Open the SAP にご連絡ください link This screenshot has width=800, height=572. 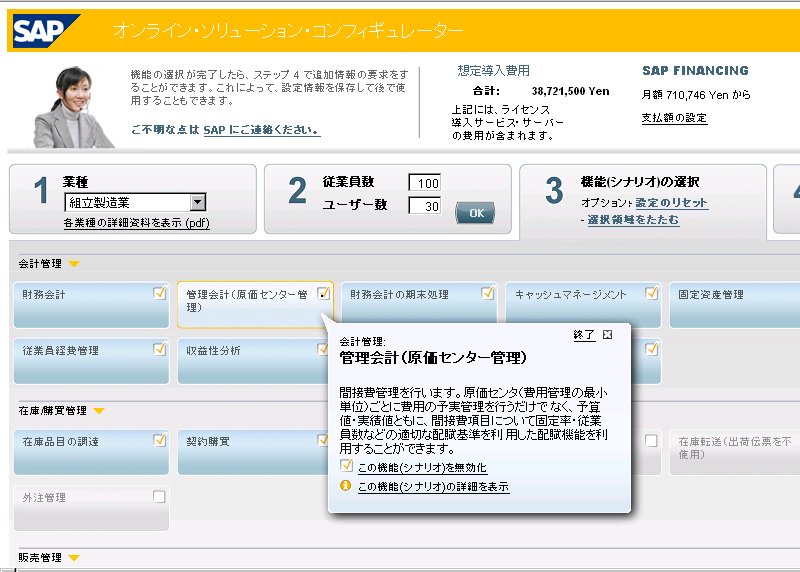click(262, 130)
